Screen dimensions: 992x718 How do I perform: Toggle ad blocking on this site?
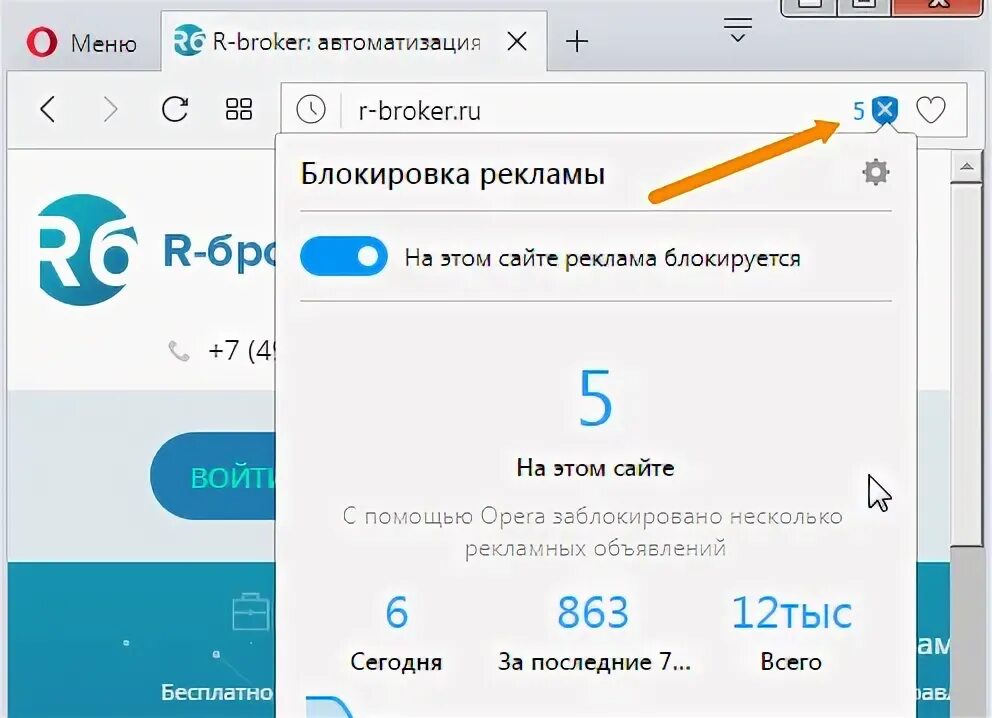click(344, 256)
